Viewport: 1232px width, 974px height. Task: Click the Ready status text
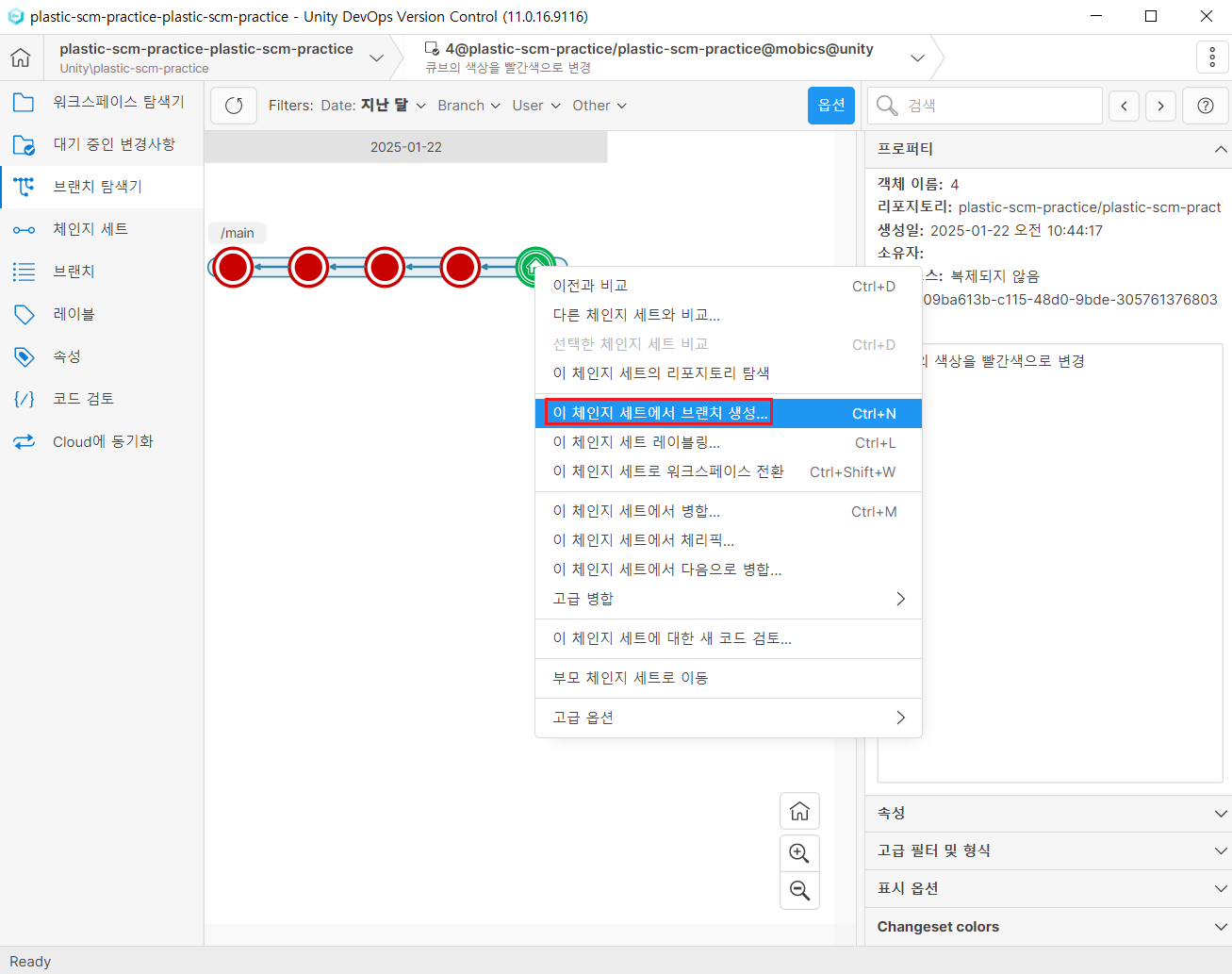pyautogui.click(x=30, y=962)
